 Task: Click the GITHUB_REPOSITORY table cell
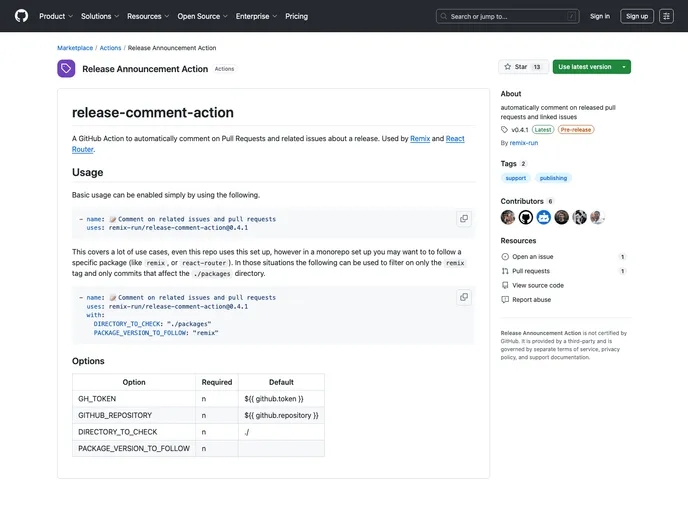(x=134, y=415)
